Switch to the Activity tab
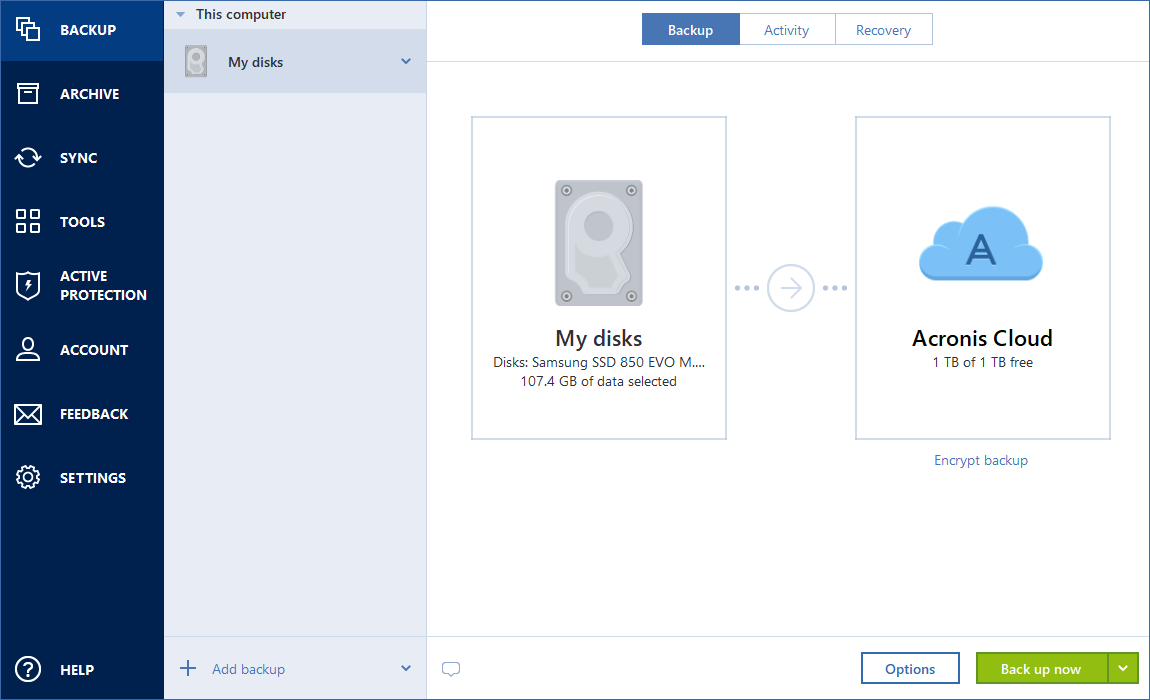Image resolution: width=1150 pixels, height=700 pixels. [x=787, y=29]
